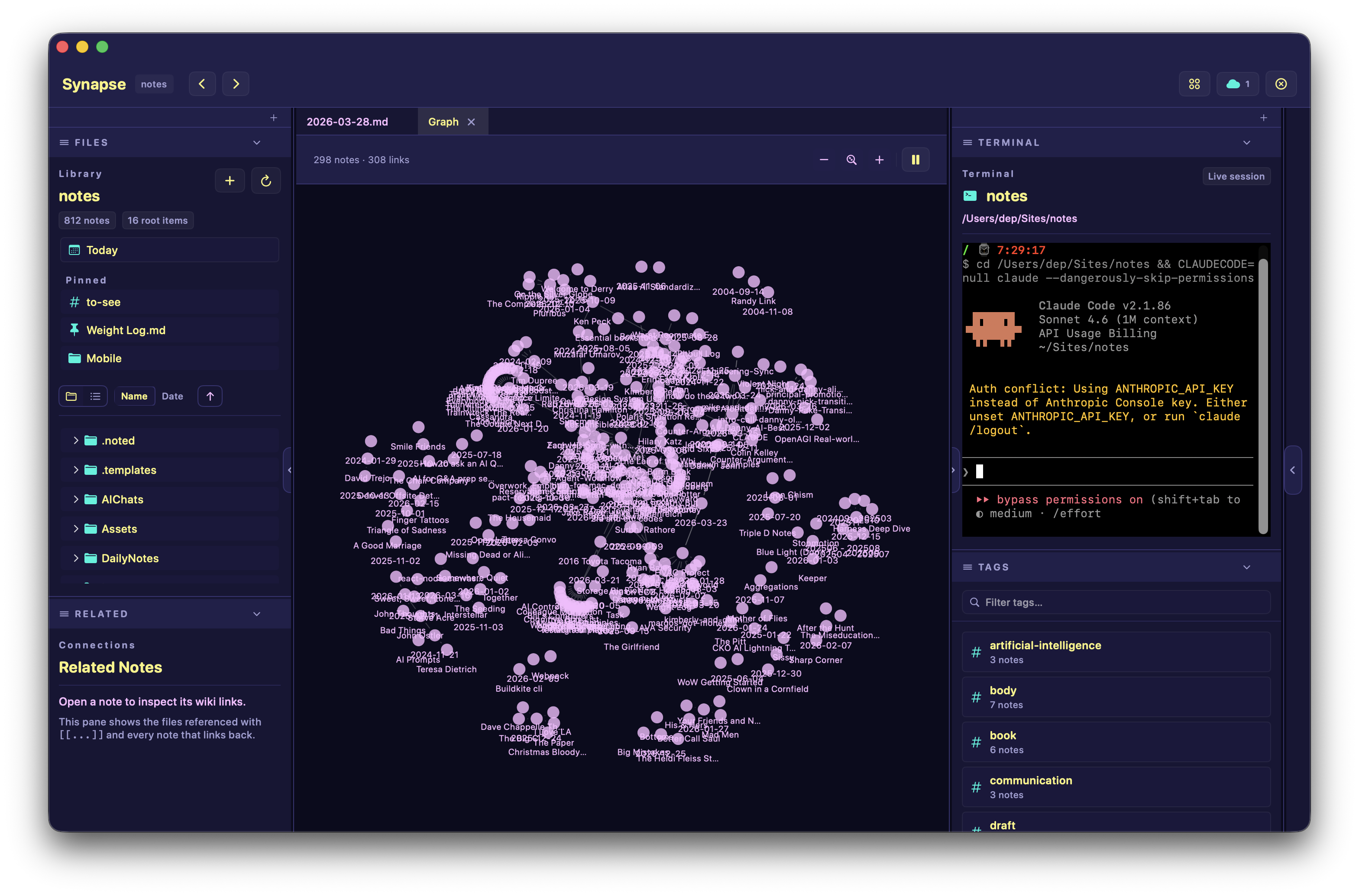The height and width of the screenshot is (896, 1359).
Task: Create a new note with plus button
Action: (x=230, y=181)
